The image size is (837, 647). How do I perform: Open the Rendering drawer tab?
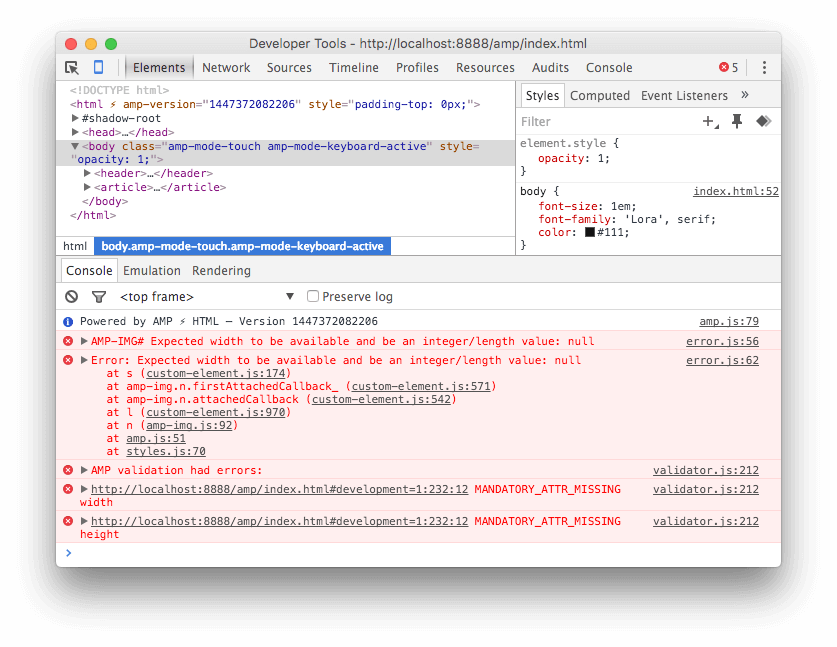tap(221, 271)
